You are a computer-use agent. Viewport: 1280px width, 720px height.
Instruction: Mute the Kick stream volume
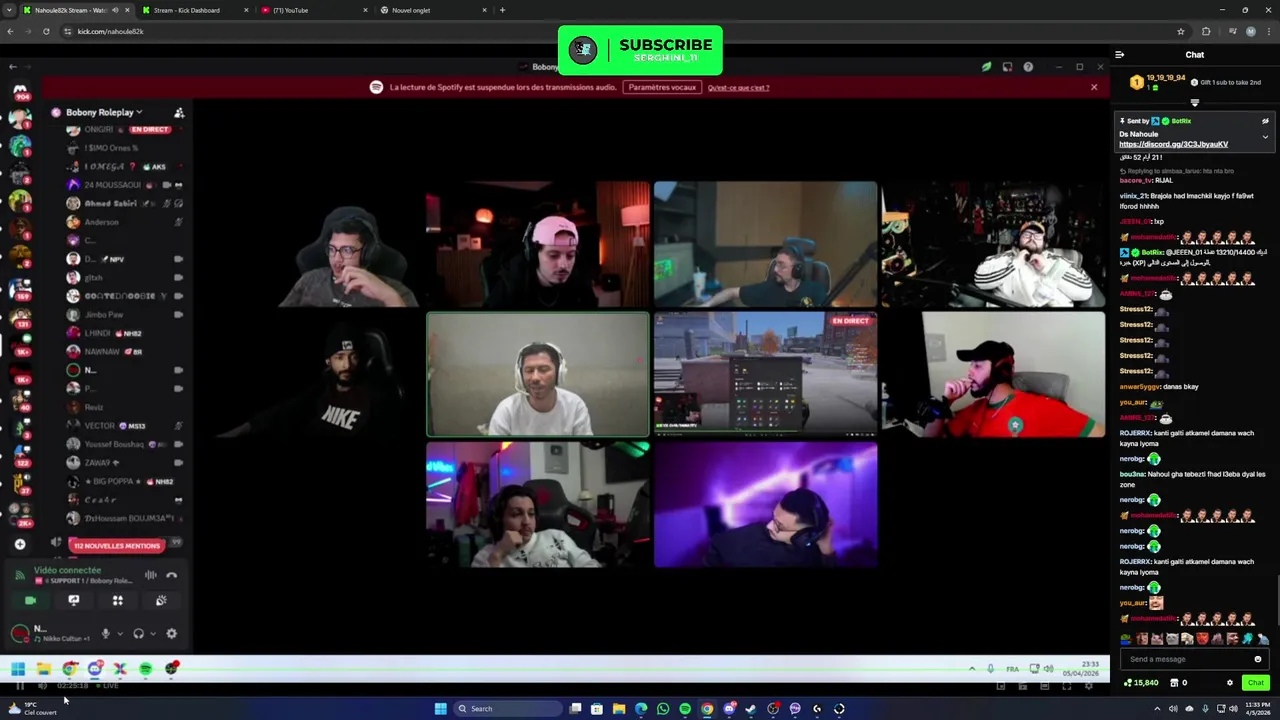point(42,686)
